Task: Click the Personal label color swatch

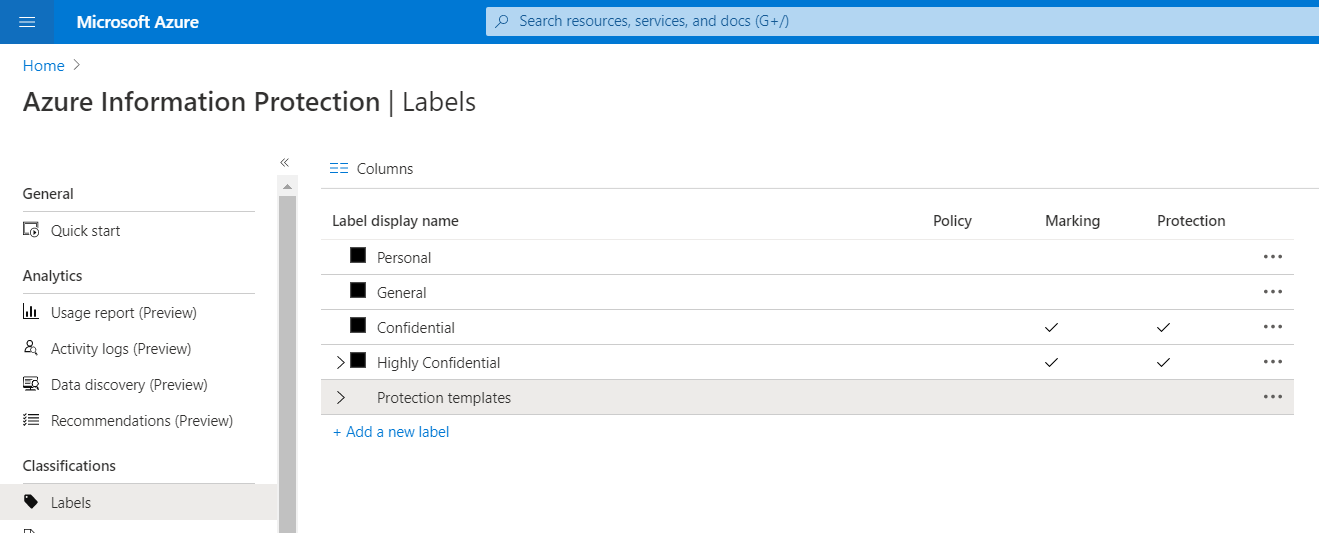Action: (x=358, y=256)
